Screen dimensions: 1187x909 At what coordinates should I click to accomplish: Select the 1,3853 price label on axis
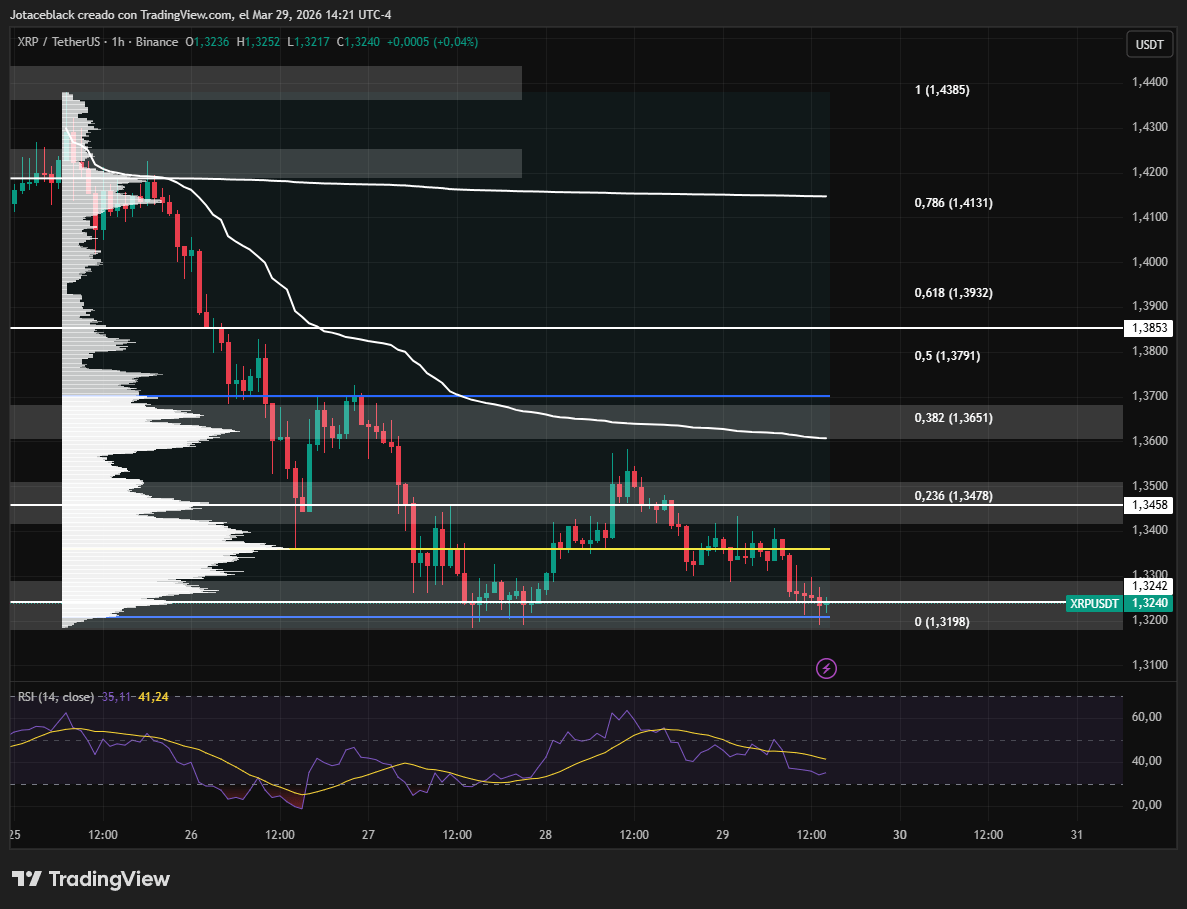(x=1148, y=328)
